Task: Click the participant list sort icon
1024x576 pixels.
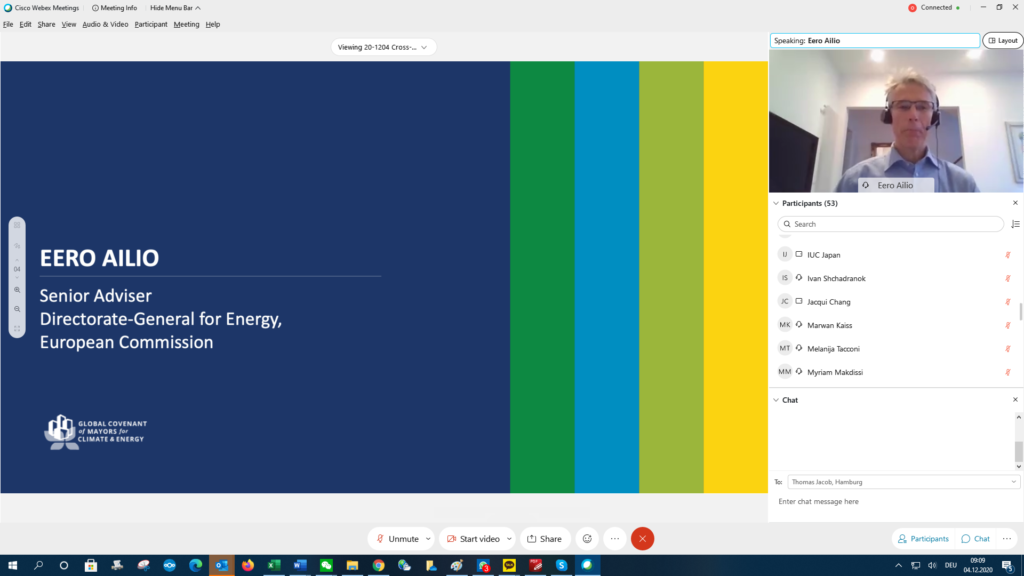Action: [1015, 224]
